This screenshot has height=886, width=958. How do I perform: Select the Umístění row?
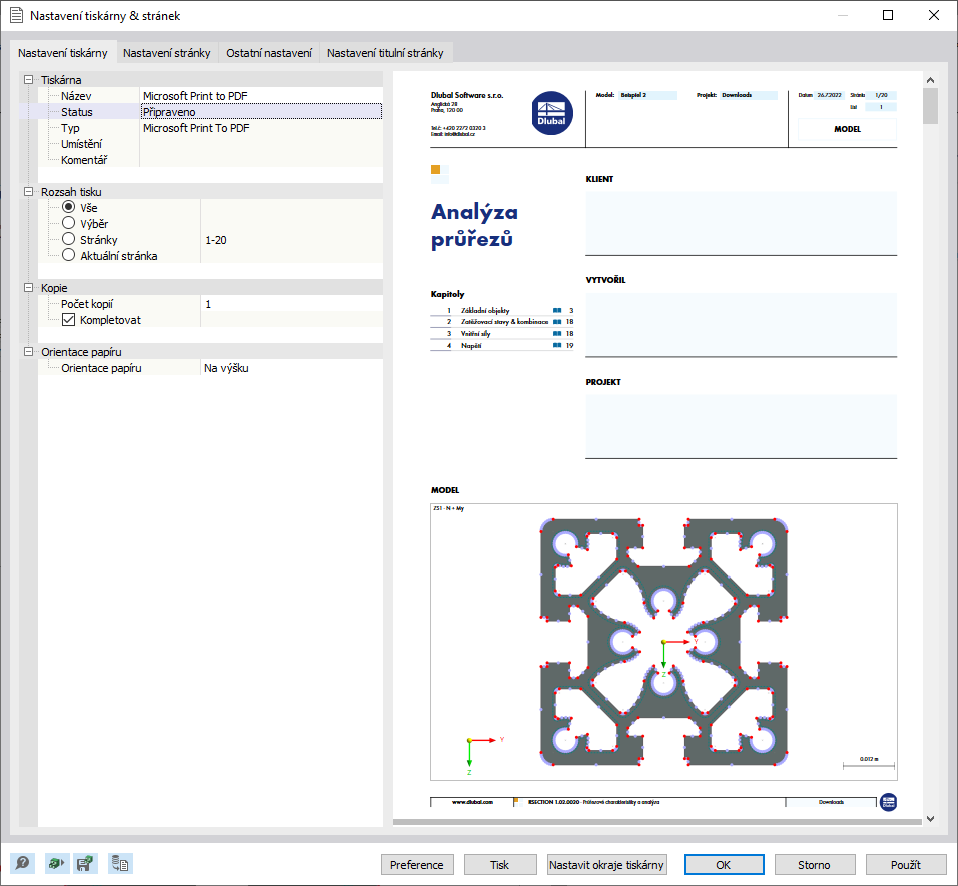coord(210,144)
